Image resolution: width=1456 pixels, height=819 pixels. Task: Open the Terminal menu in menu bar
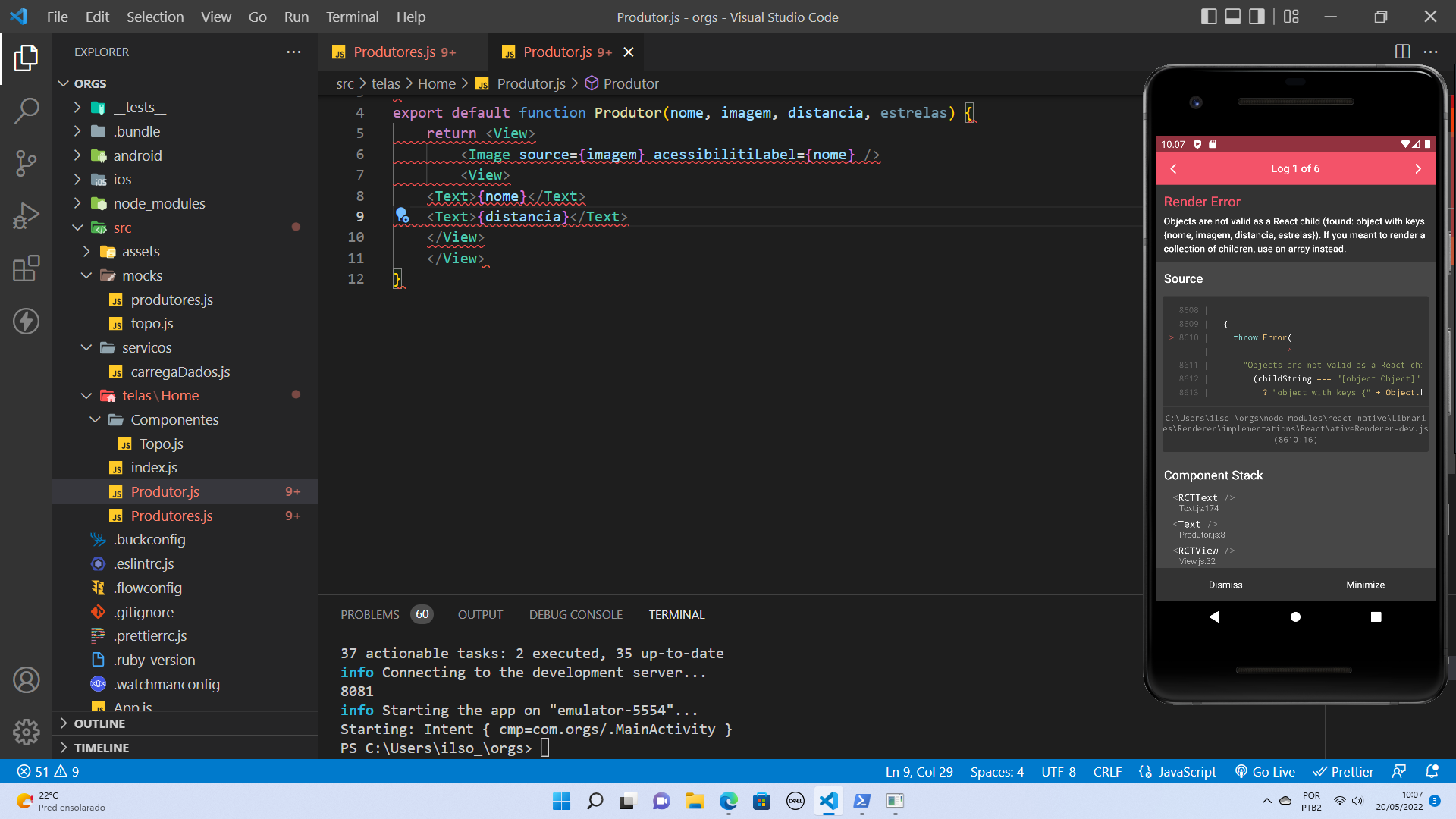pyautogui.click(x=353, y=17)
